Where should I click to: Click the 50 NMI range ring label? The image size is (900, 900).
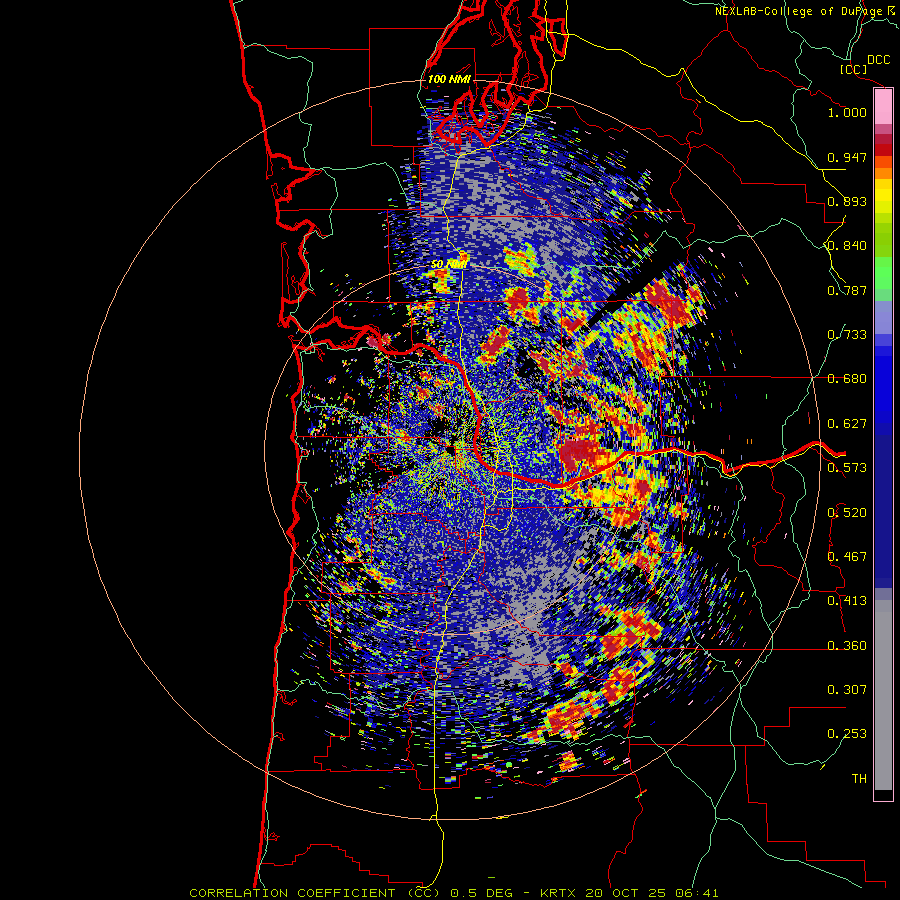tap(448, 264)
